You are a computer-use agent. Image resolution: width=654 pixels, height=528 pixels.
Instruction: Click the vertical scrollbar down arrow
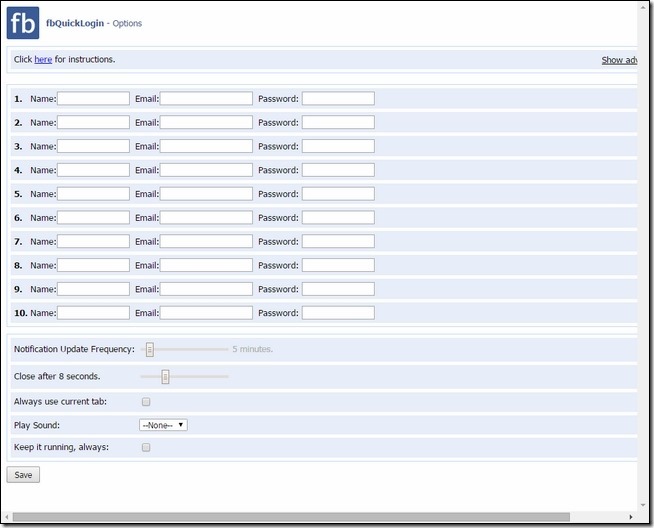(643, 505)
